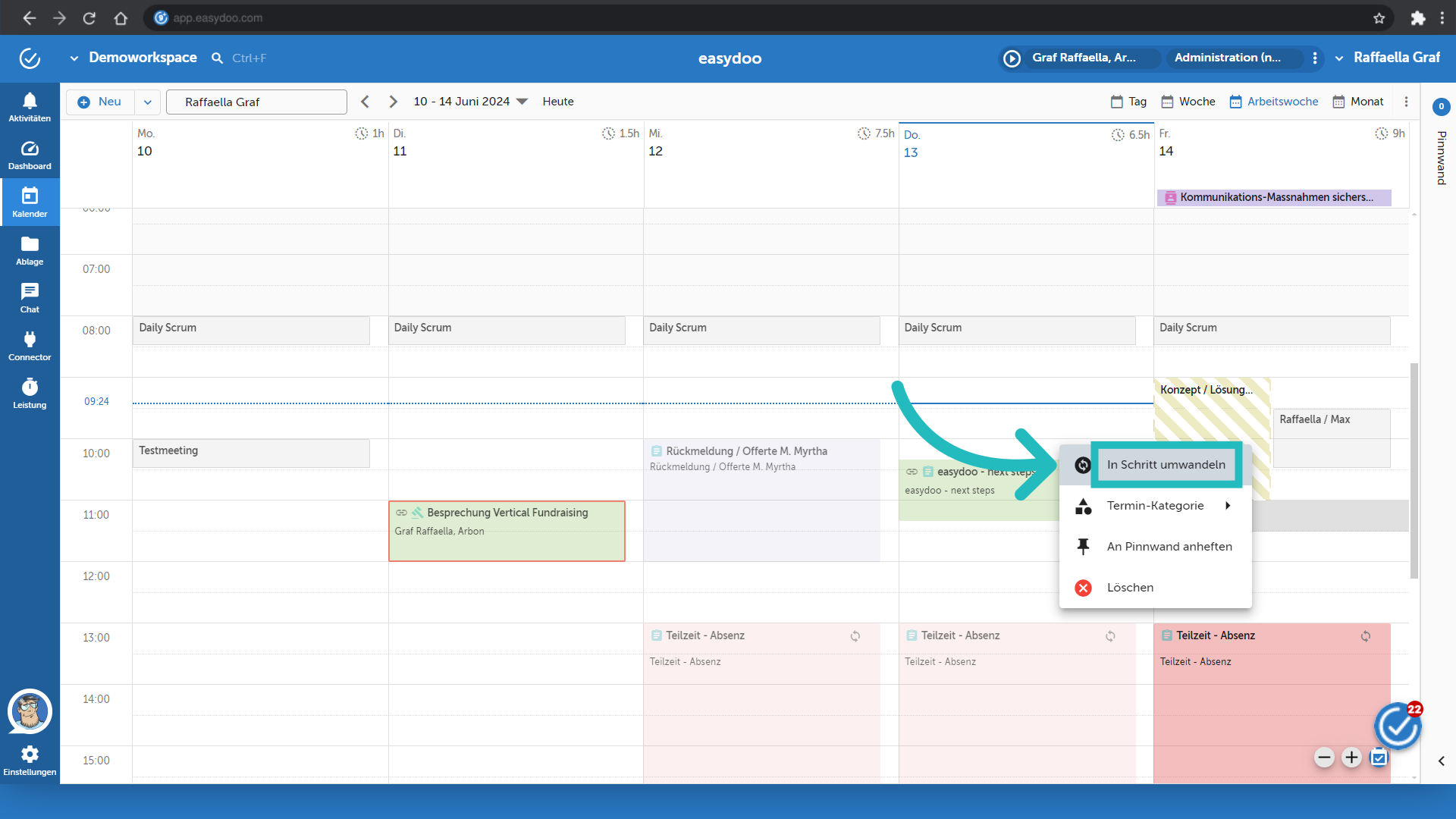The height and width of the screenshot is (819, 1456).
Task: Open the Aktivitäten notifications bell
Action: pyautogui.click(x=30, y=107)
